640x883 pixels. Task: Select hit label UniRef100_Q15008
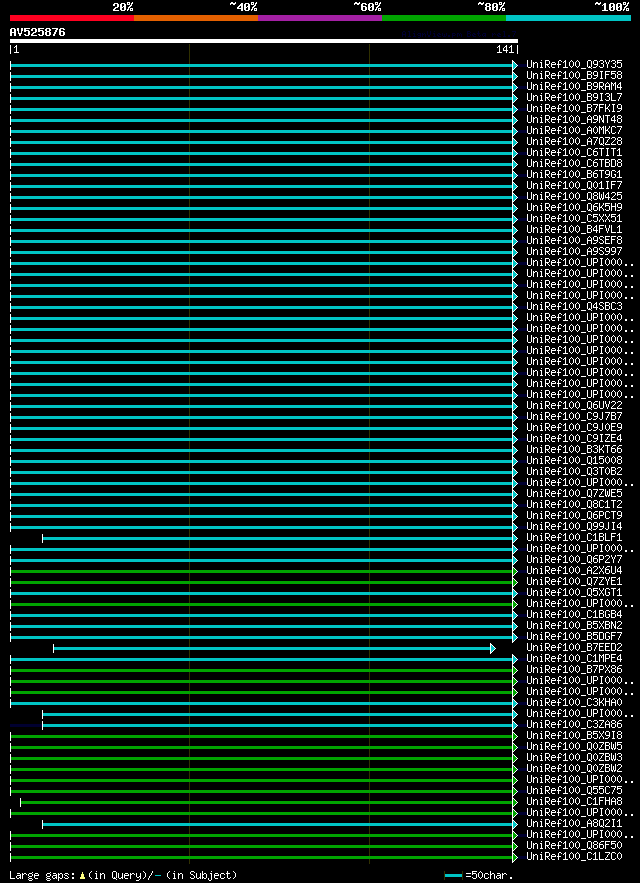(x=574, y=461)
